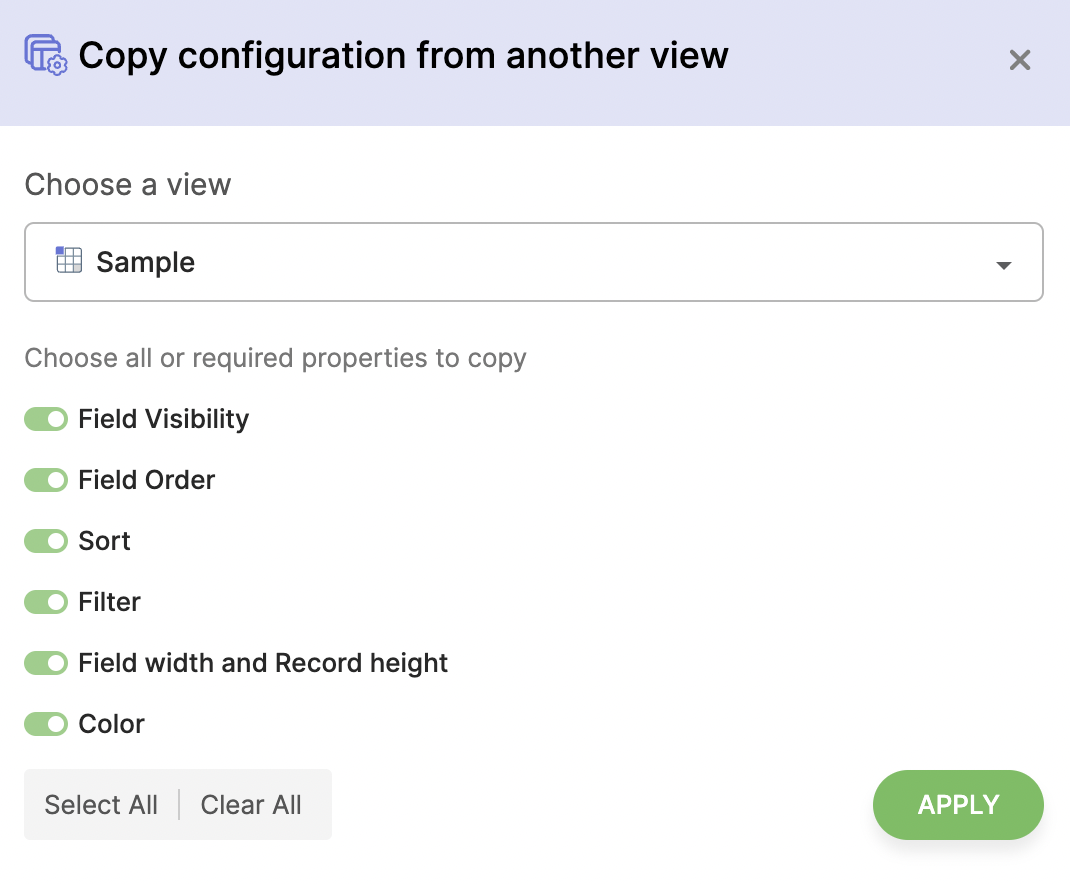
Task: Click the Color text label
Action: point(112,724)
